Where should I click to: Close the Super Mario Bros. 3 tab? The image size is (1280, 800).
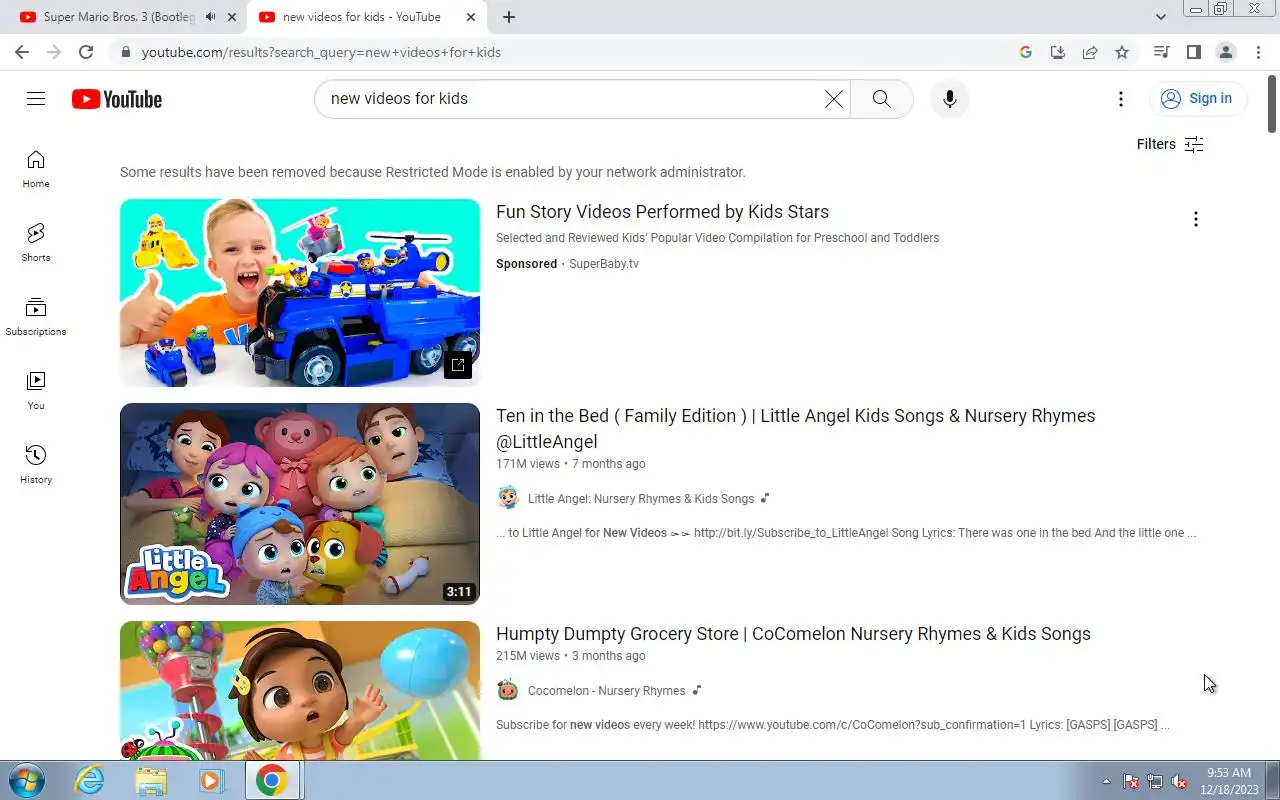[233, 17]
